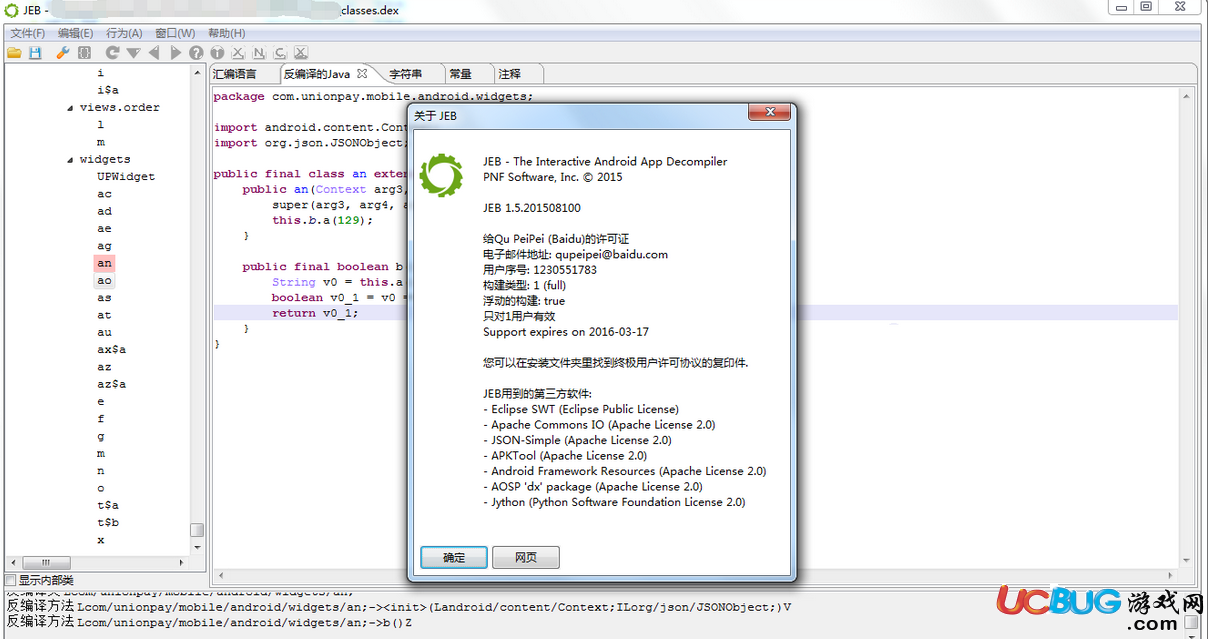Open the 行为(A) menu
Screen dimensions: 1213x639
(124, 33)
